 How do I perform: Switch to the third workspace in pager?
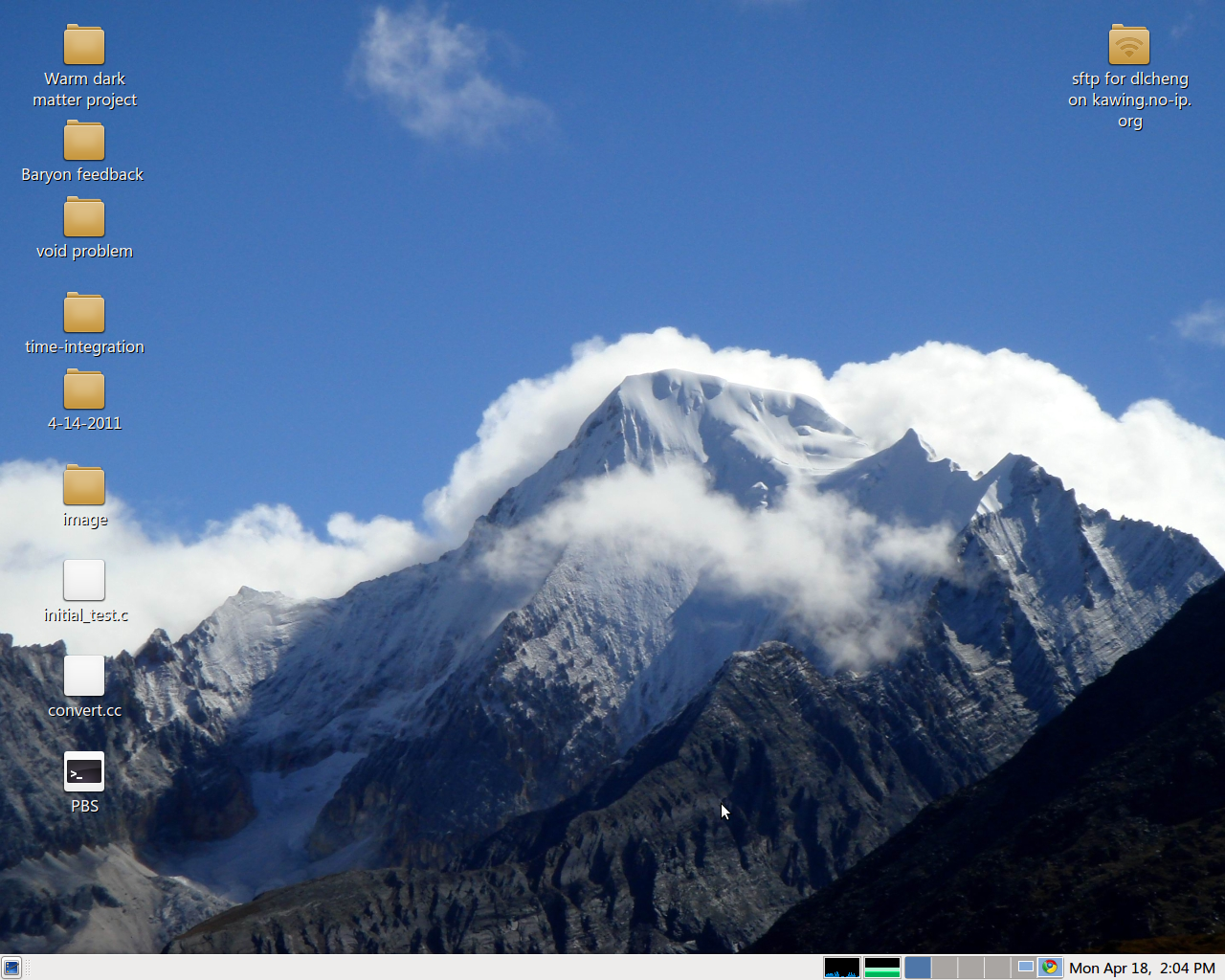click(x=970, y=968)
